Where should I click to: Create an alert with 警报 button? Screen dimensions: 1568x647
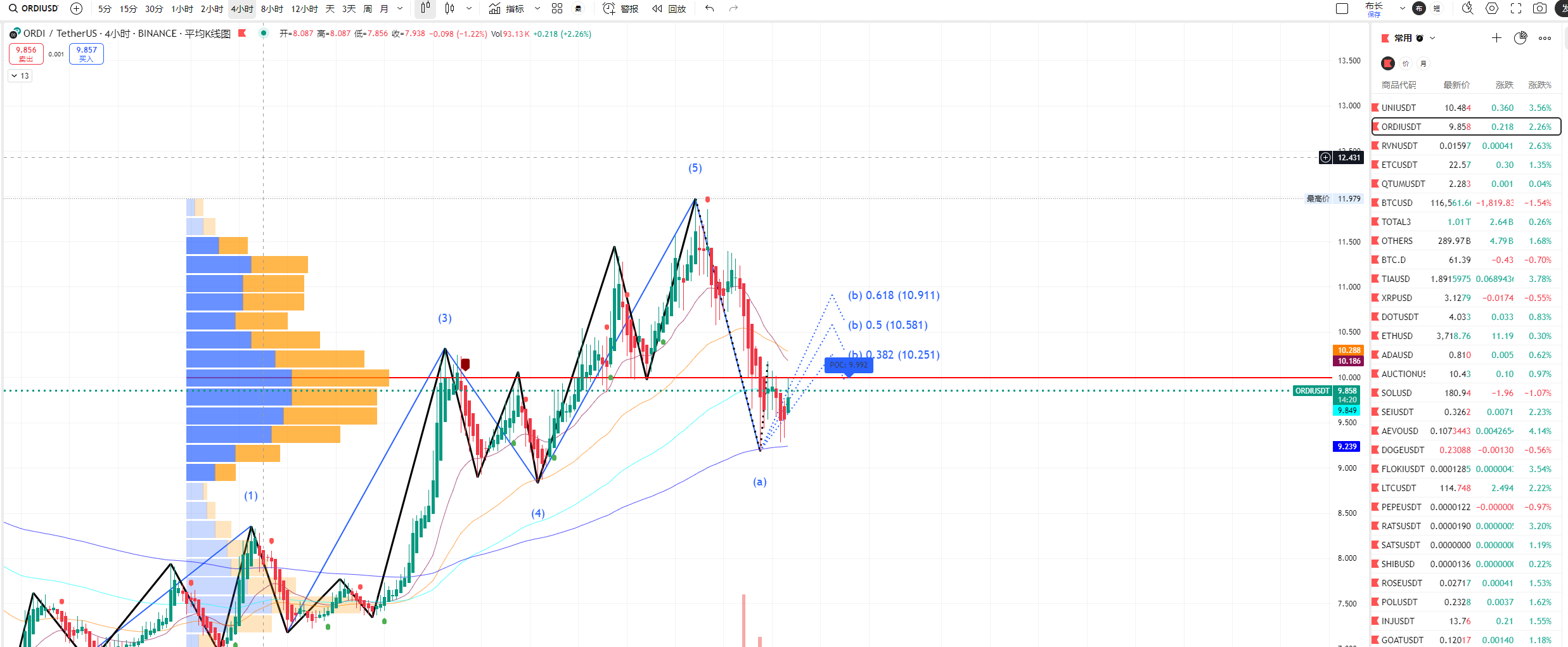pyautogui.click(x=620, y=8)
